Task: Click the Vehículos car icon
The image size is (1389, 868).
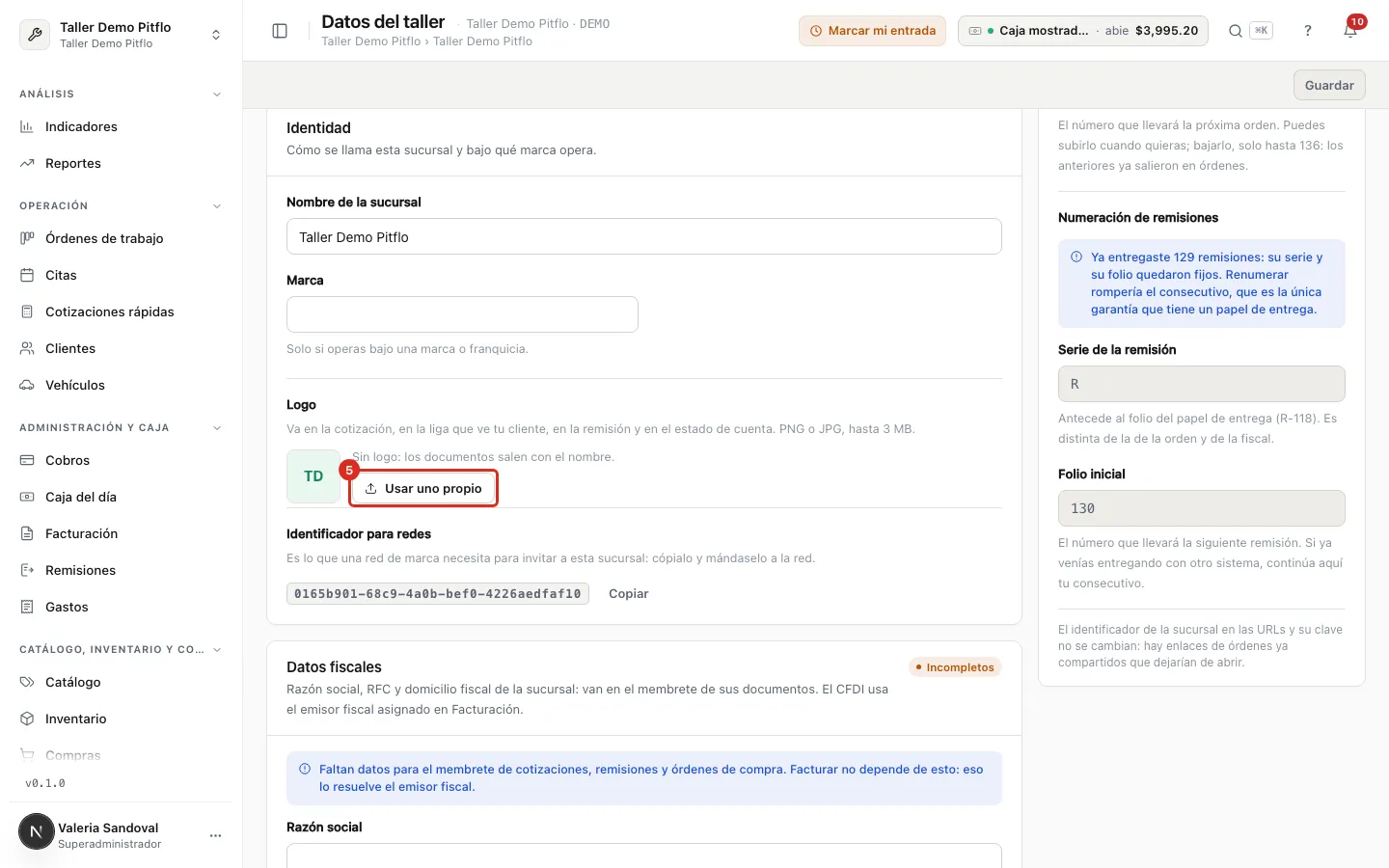Action: tap(27, 385)
